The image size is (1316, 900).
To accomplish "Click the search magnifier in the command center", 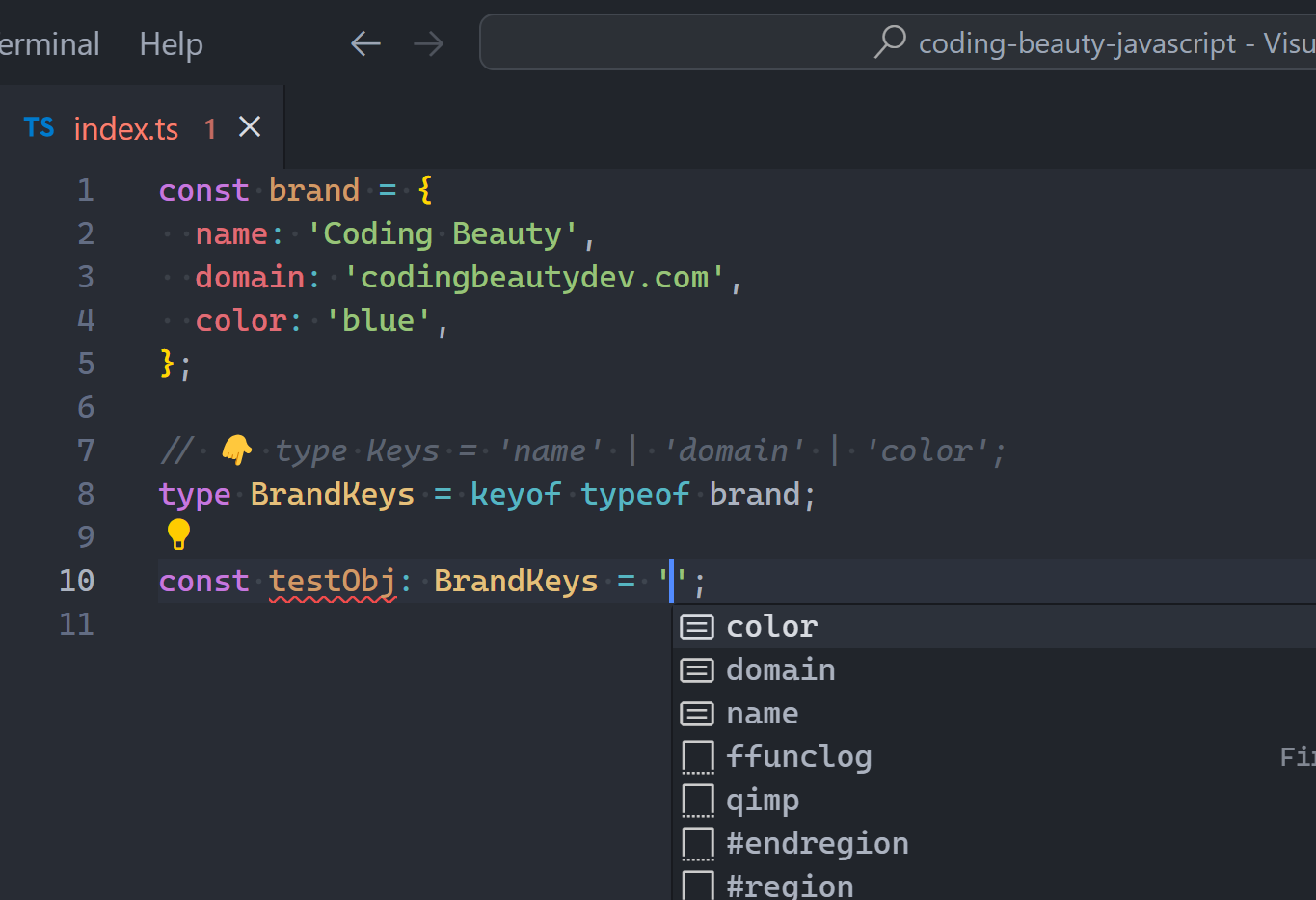I will (x=888, y=42).
